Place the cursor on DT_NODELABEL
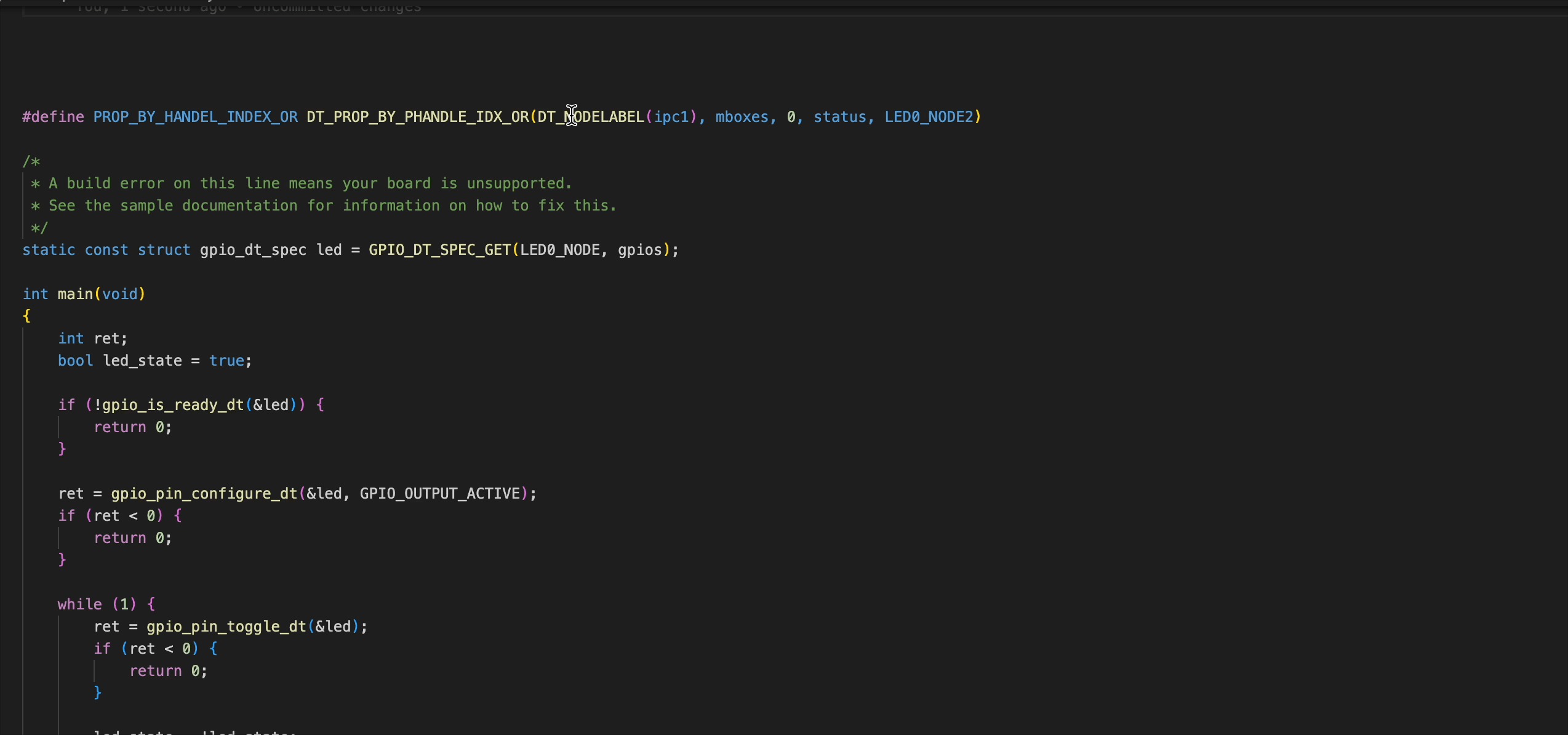Image resolution: width=1568 pixels, height=735 pixels. pyautogui.click(x=591, y=117)
